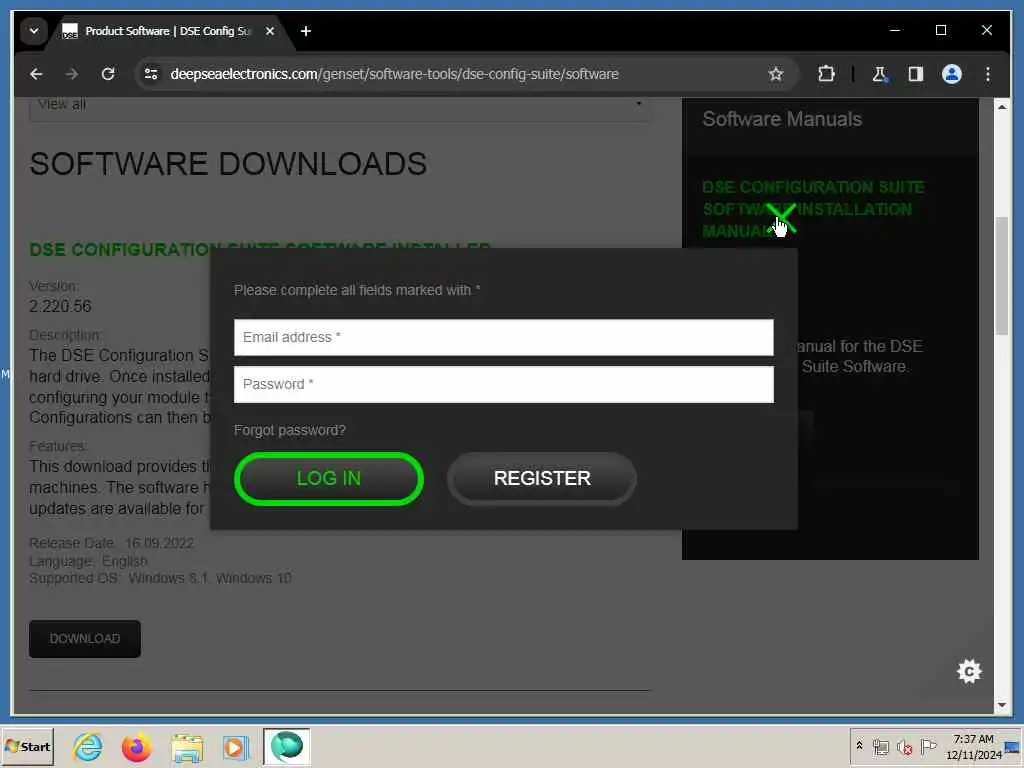Open the Windows Start menu
Viewport: 1024px width, 768px height.
coord(27,746)
